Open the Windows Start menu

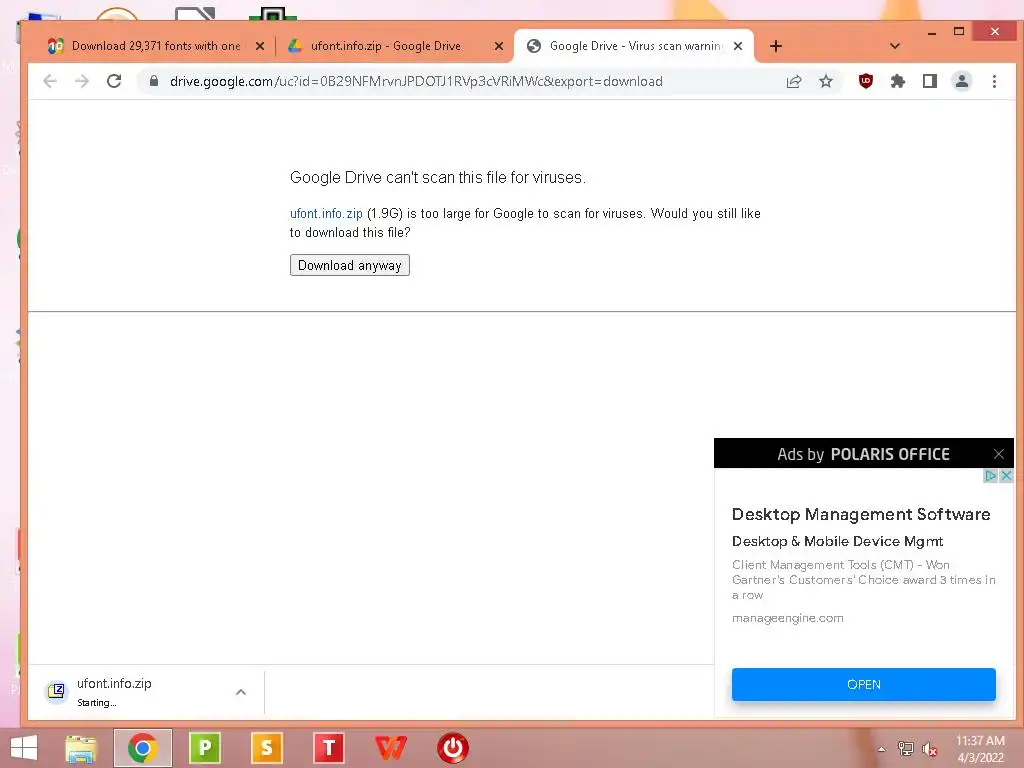24,748
